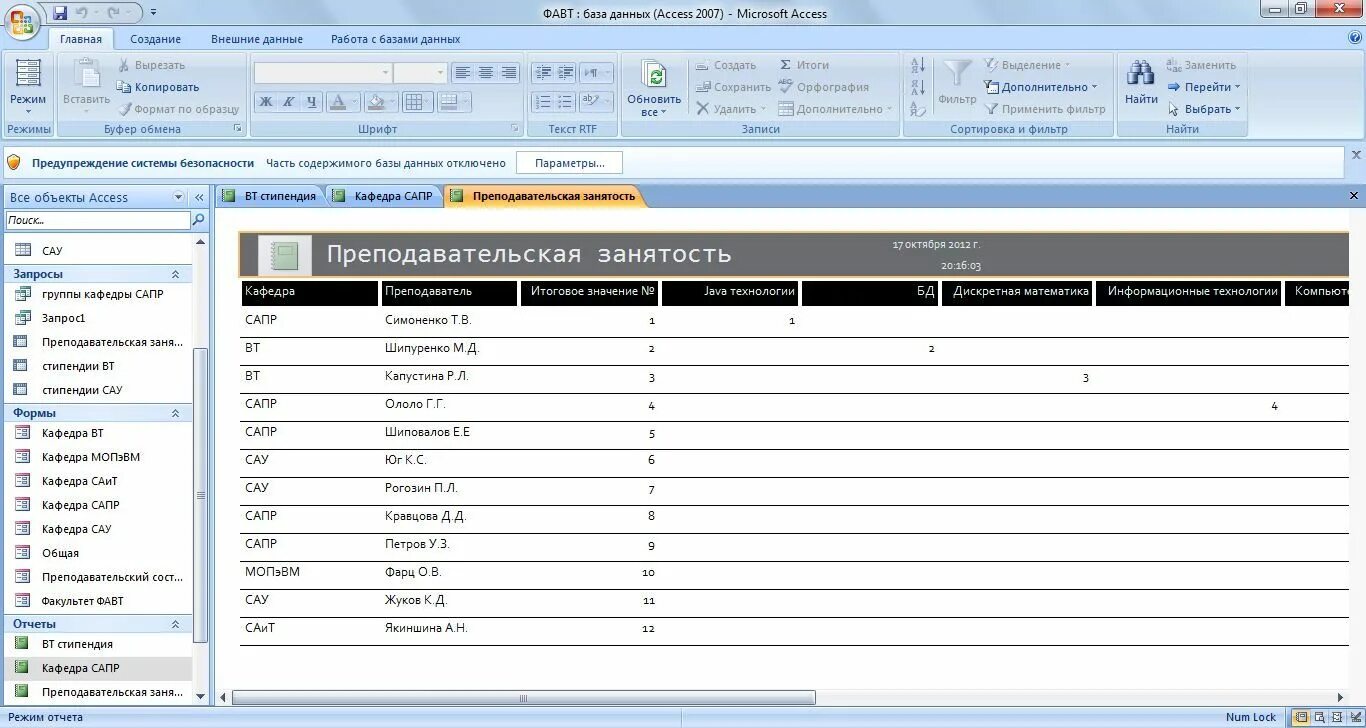Sort ascending icon
Image resolution: width=1366 pixels, height=728 pixels.
(918, 66)
